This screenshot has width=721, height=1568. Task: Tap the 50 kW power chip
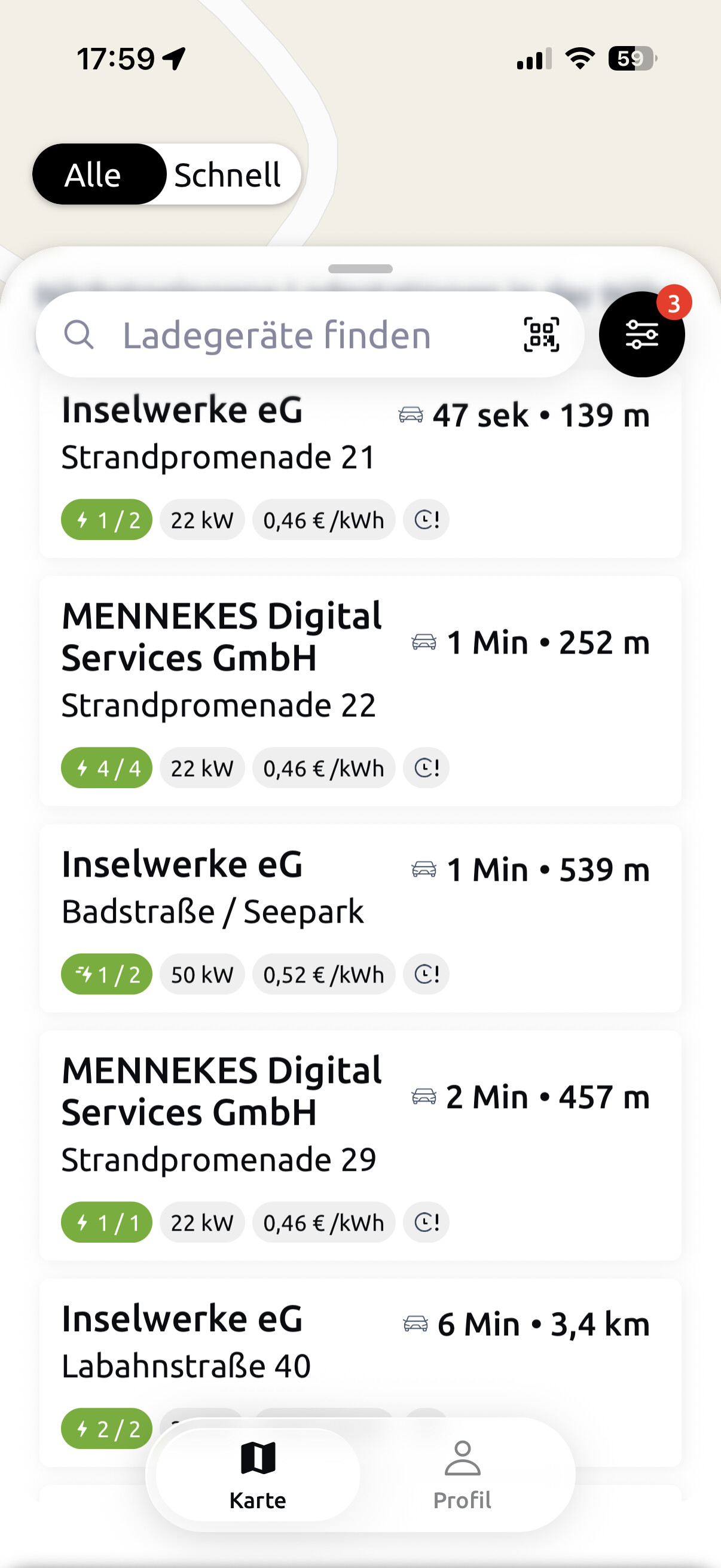tap(202, 975)
